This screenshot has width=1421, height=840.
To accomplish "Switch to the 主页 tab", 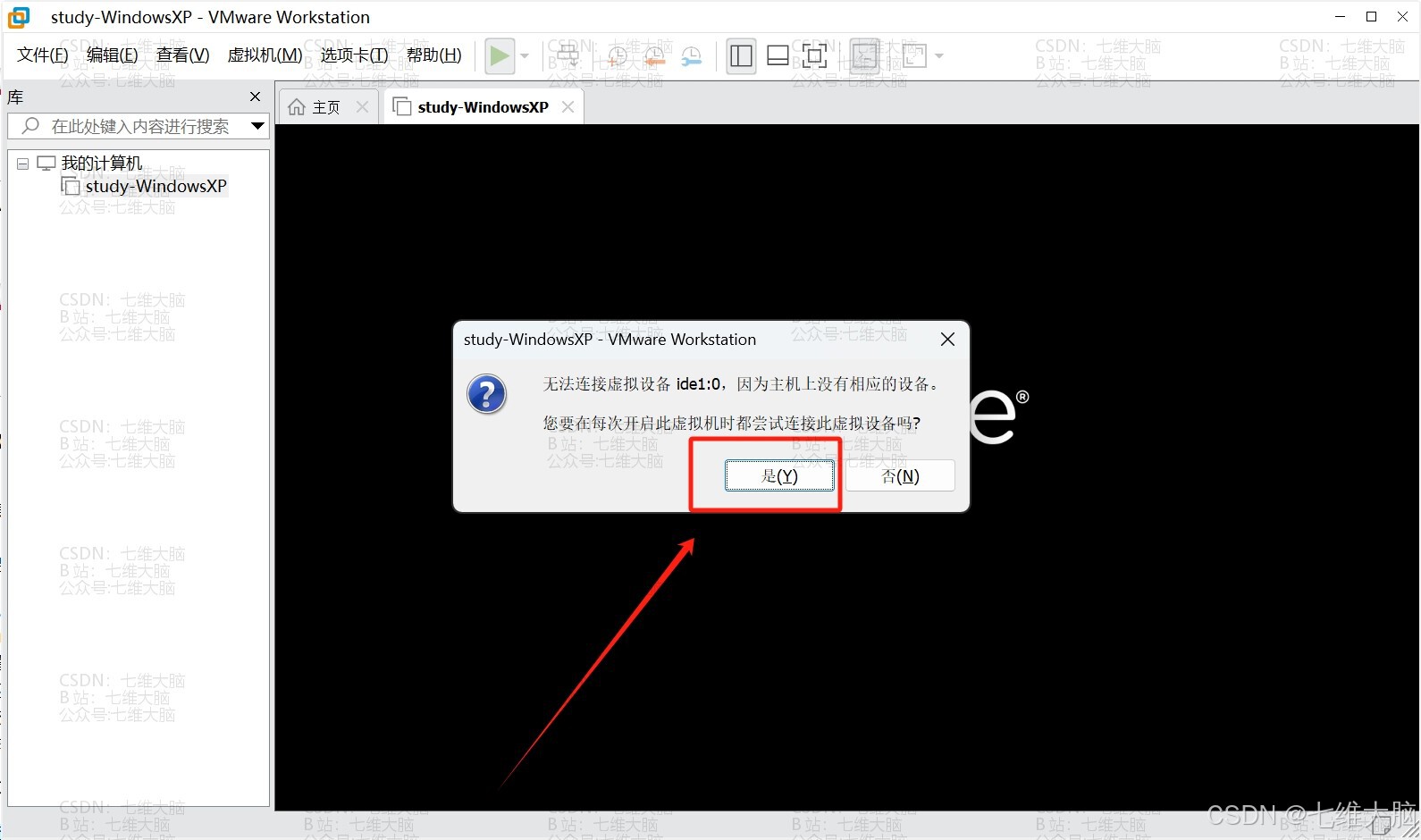I will tap(326, 107).
